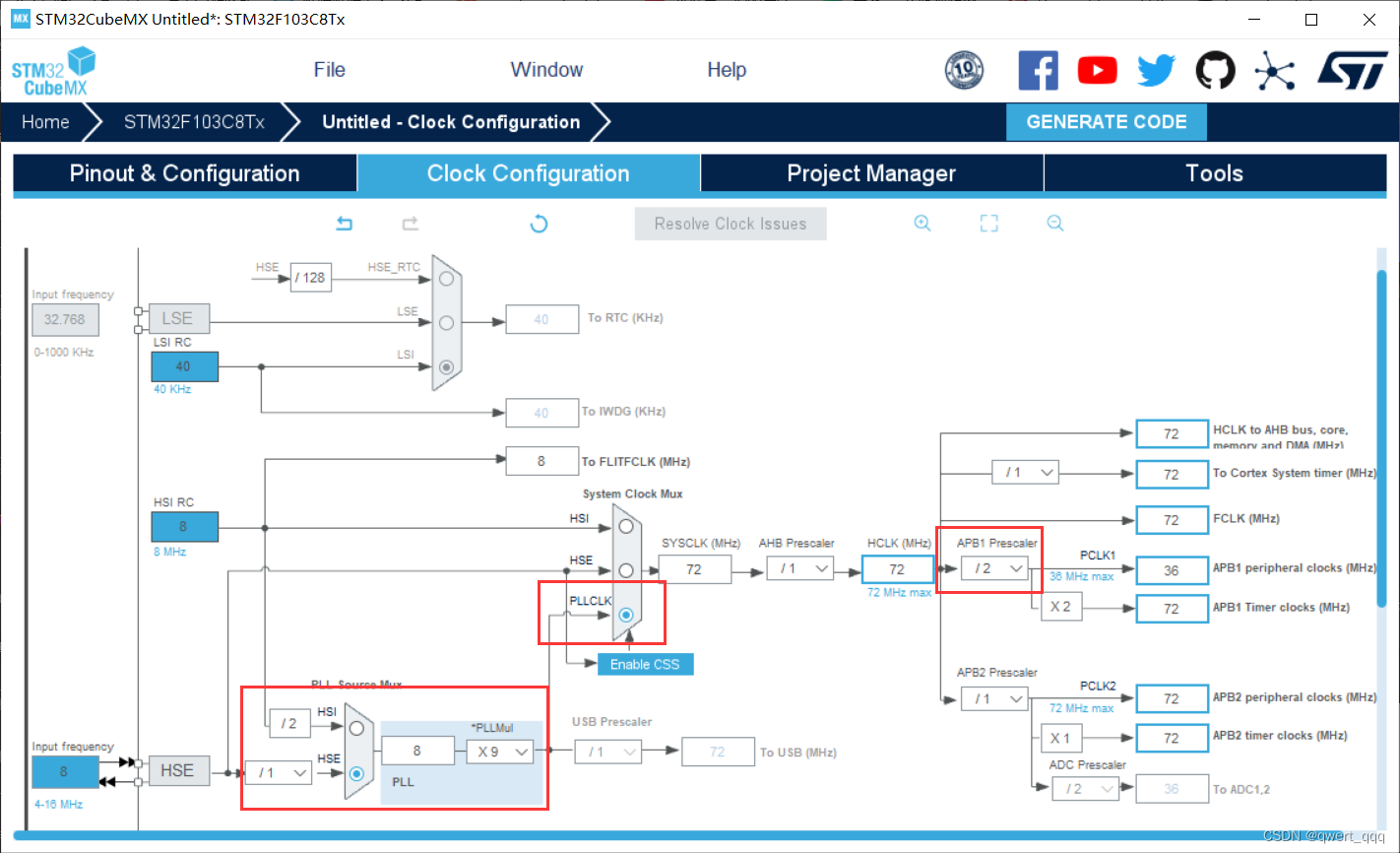
Task: Click the APB1 Timer clocks 72 field
Action: click(x=1172, y=609)
